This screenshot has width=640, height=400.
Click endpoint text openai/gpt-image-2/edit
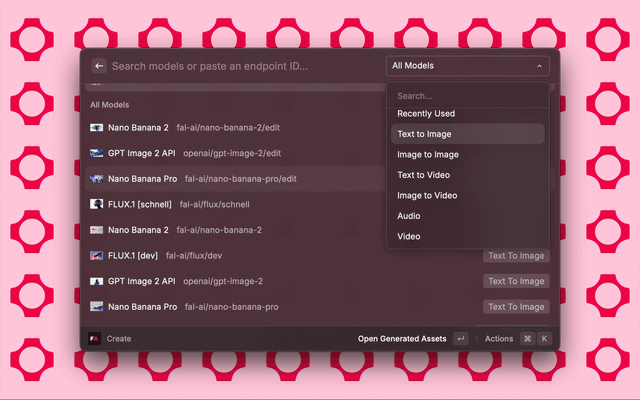[232, 153]
